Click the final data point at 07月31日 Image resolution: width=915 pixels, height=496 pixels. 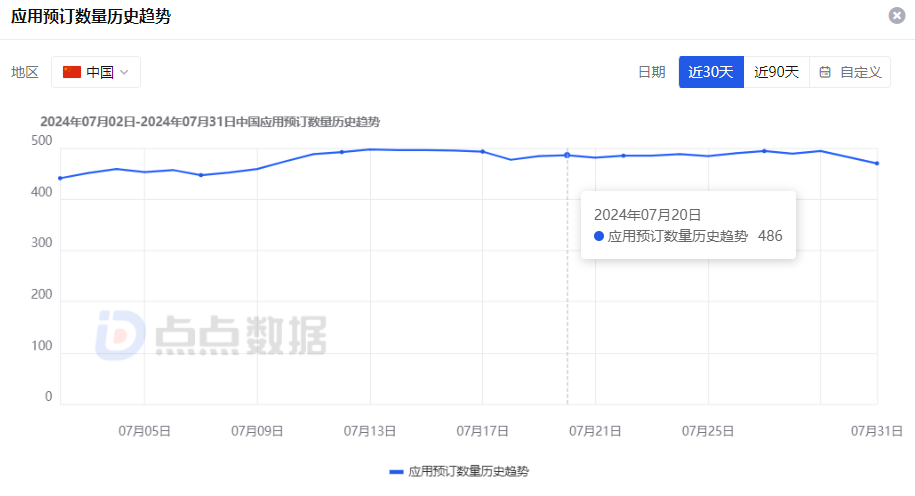[877, 163]
